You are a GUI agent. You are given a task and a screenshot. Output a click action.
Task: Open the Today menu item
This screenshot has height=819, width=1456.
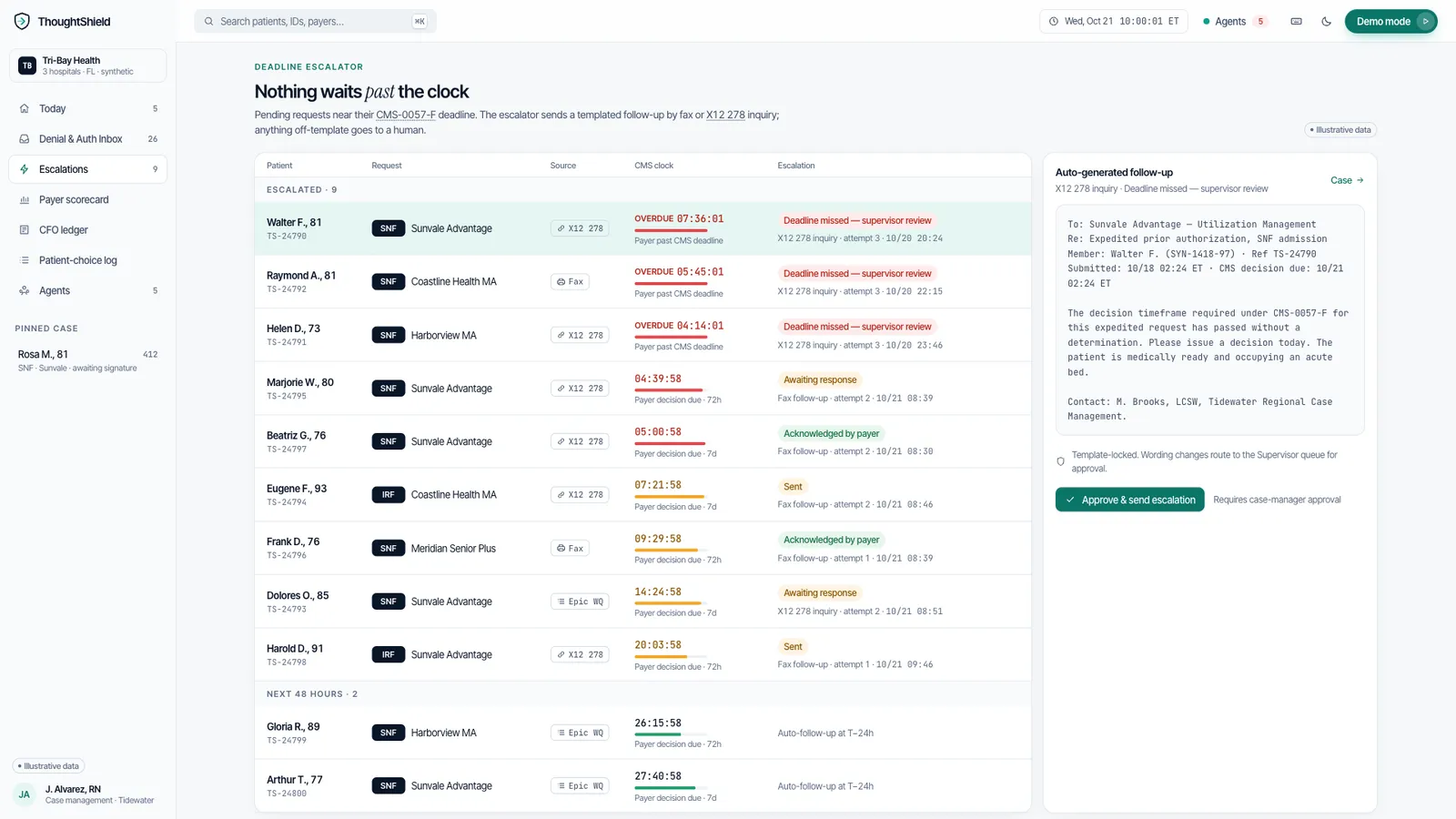pos(88,108)
